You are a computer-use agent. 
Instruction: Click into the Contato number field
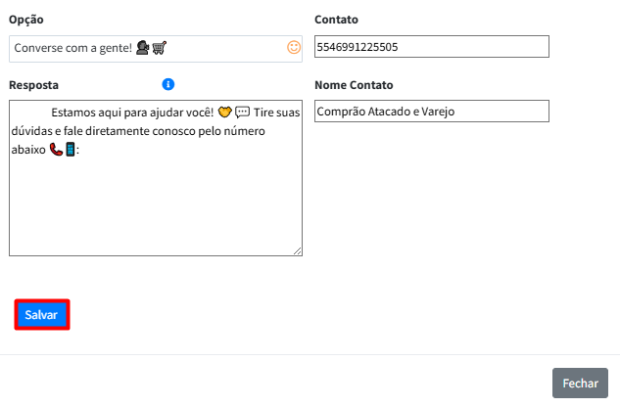coord(431,47)
